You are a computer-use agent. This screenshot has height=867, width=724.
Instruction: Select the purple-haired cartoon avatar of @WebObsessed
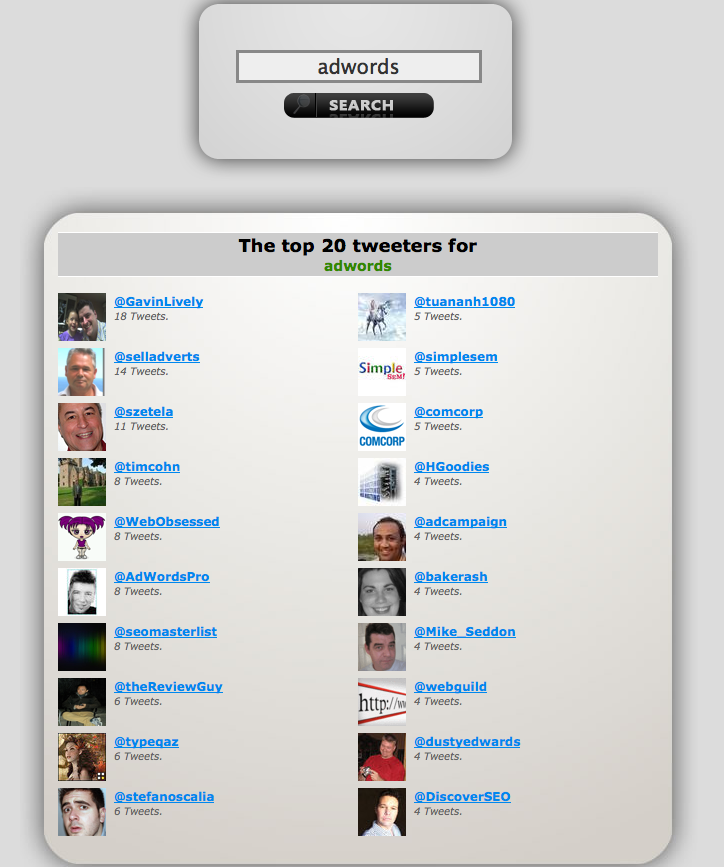pos(82,537)
